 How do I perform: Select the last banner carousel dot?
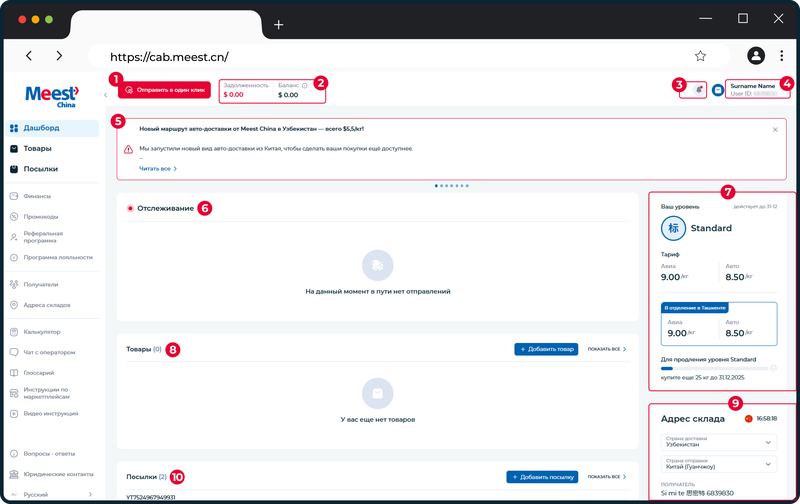[x=467, y=186]
